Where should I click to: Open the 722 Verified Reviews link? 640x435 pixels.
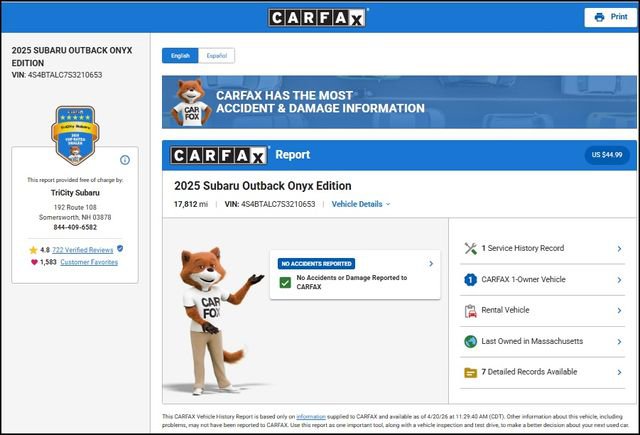(x=83, y=248)
